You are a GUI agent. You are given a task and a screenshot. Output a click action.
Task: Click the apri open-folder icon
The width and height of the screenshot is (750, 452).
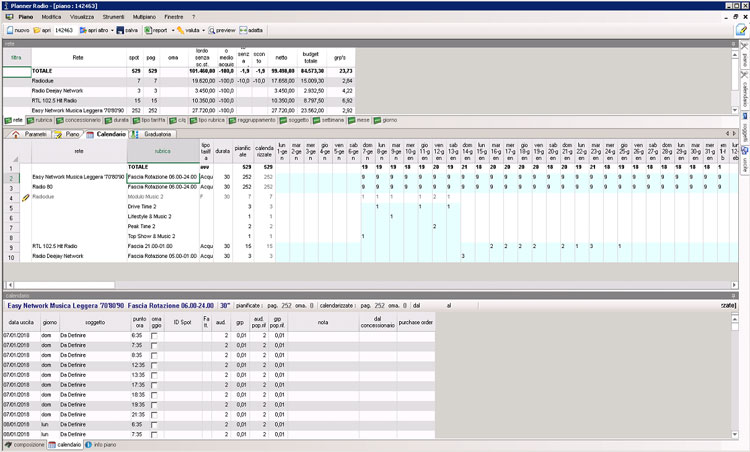tap(38, 31)
